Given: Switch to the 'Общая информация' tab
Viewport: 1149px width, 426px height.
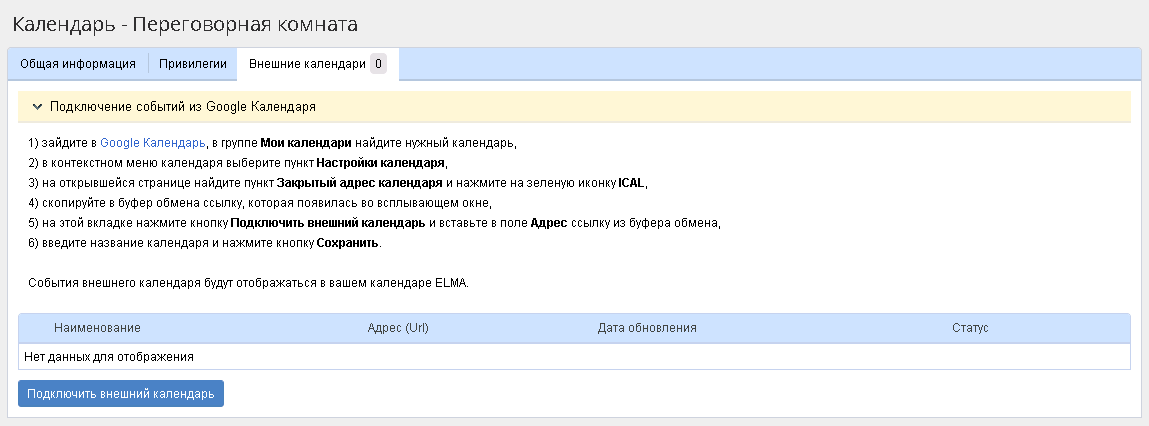Looking at the screenshot, I should pos(78,64).
